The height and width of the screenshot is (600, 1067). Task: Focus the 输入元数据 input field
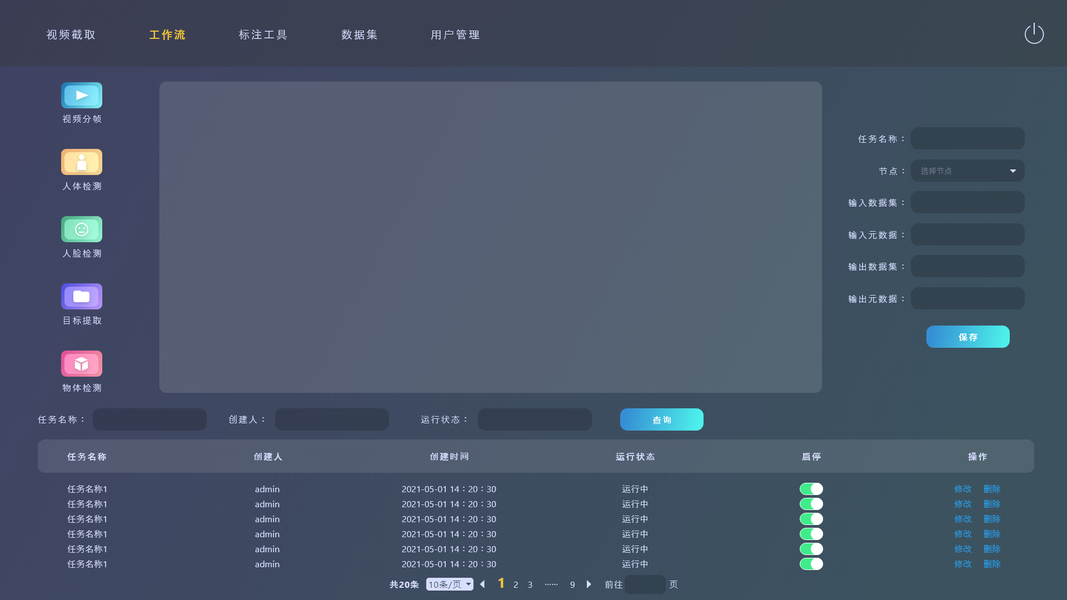click(968, 235)
